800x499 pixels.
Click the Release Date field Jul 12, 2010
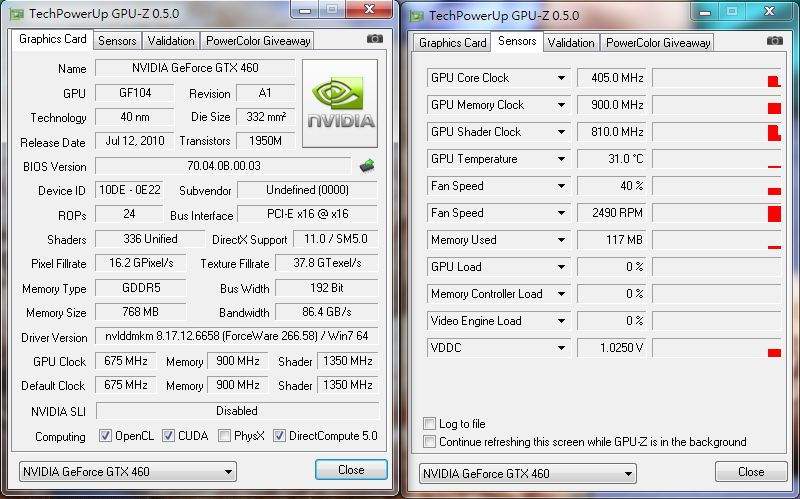pyautogui.click(x=135, y=141)
